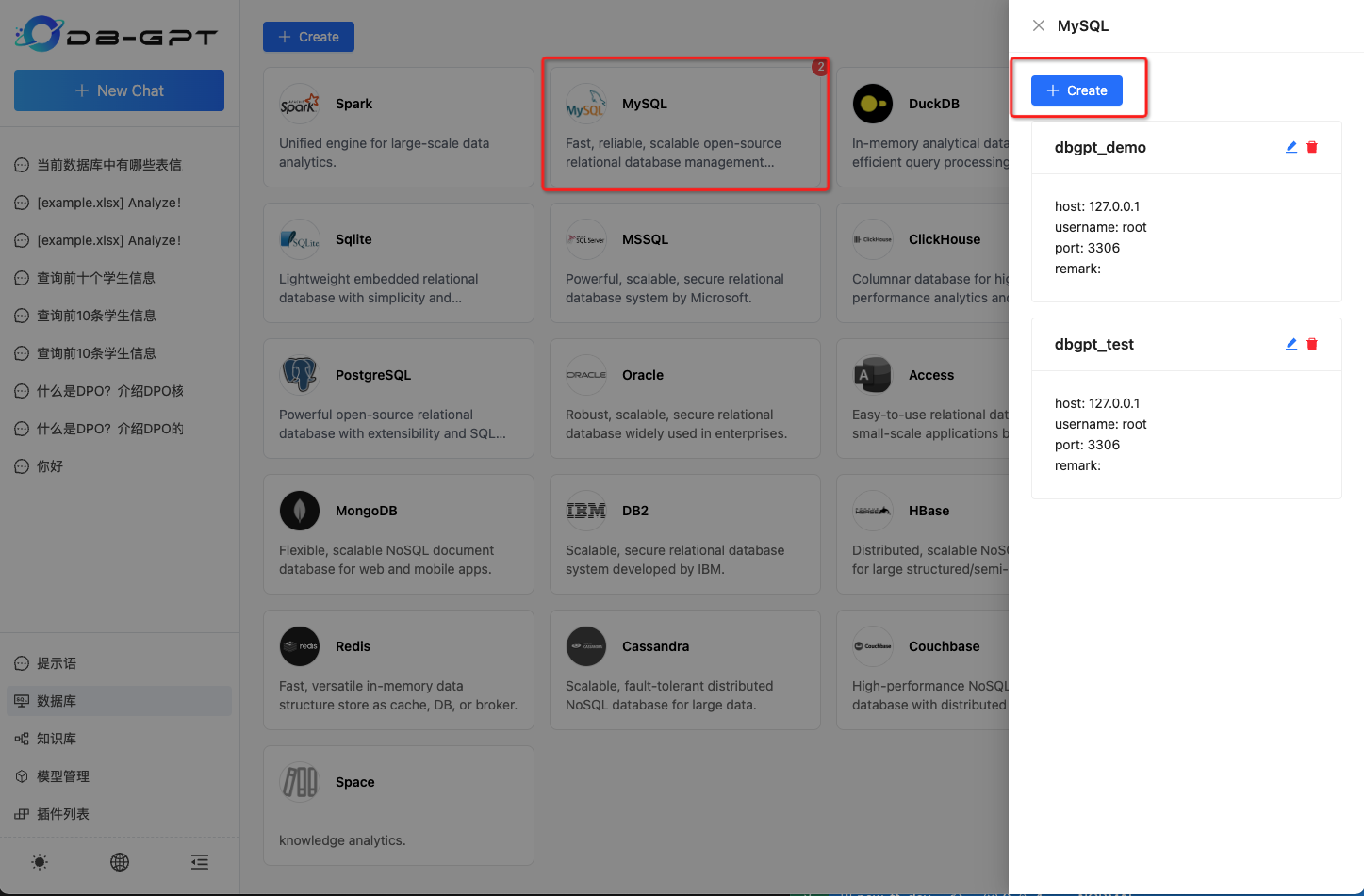Click the dbgpt_demo connection title
The height and width of the screenshot is (896, 1364).
(1100, 148)
